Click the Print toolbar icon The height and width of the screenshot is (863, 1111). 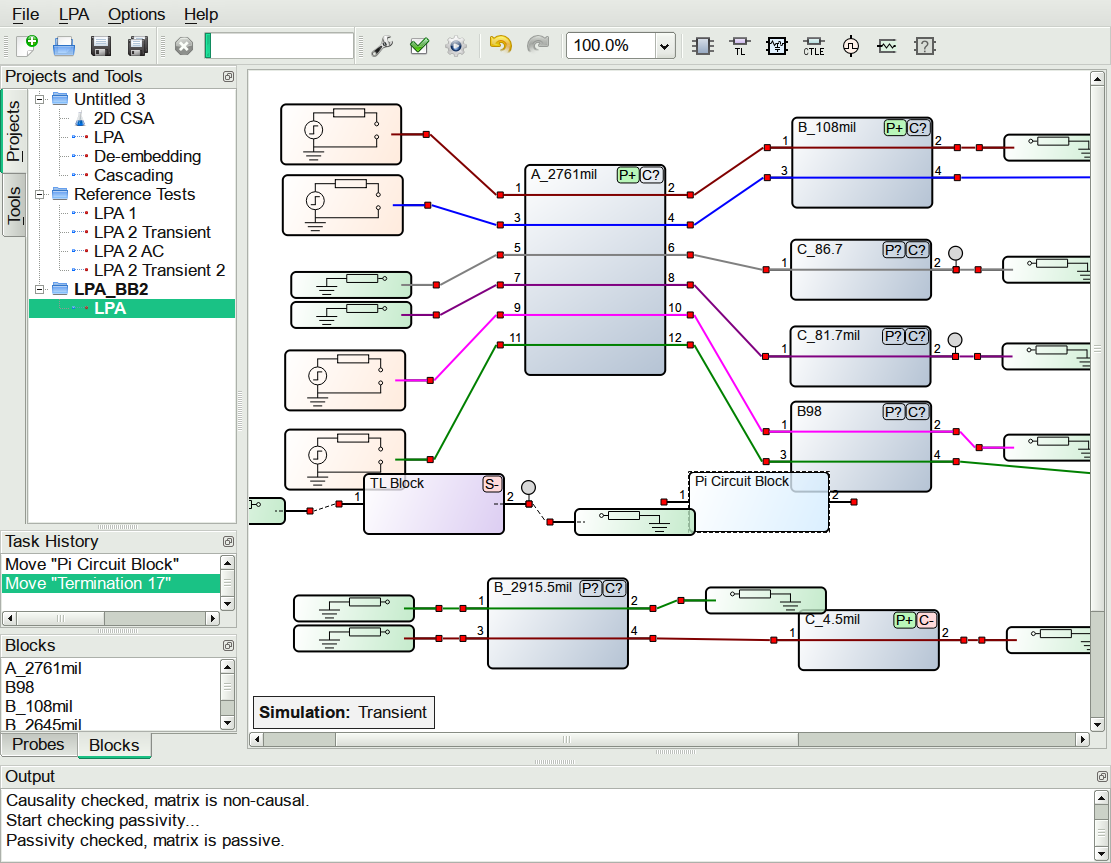coord(64,46)
